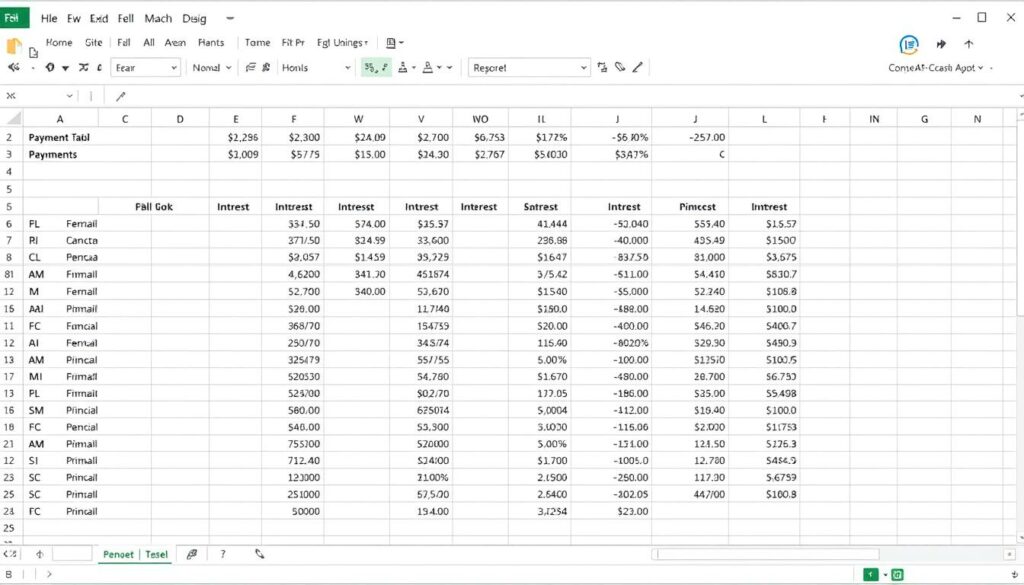Click the clipboard Paste icon
The image size is (1024, 585).
click(x=14, y=46)
